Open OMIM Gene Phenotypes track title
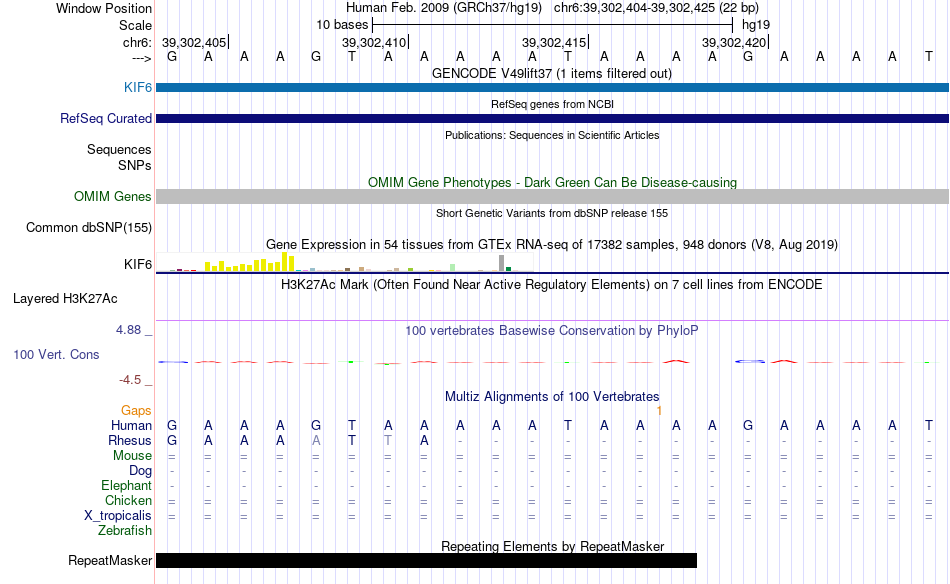This screenshot has width=950, height=584. coord(552,182)
